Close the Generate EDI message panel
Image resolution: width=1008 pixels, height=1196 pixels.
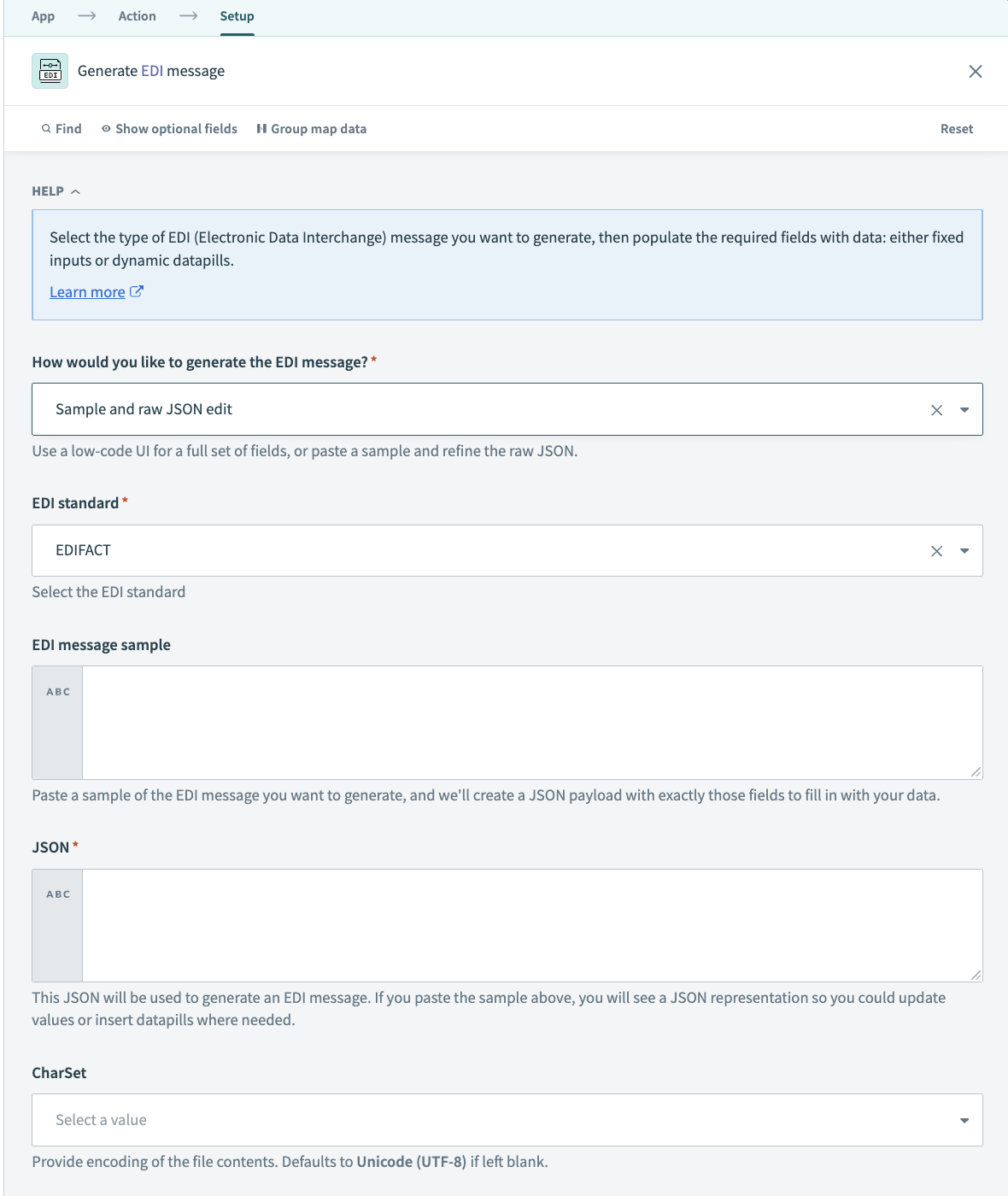point(976,71)
